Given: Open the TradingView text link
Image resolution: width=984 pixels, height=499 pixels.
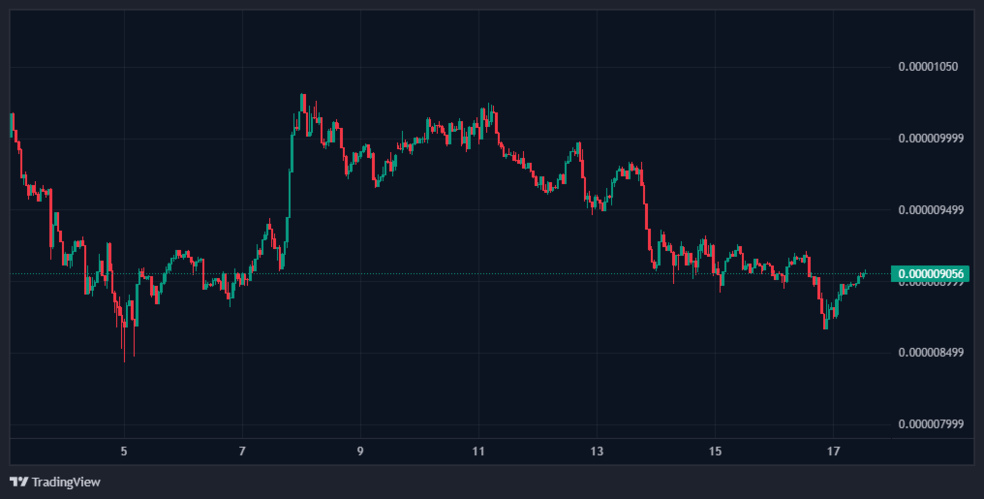Looking at the screenshot, I should (66, 482).
